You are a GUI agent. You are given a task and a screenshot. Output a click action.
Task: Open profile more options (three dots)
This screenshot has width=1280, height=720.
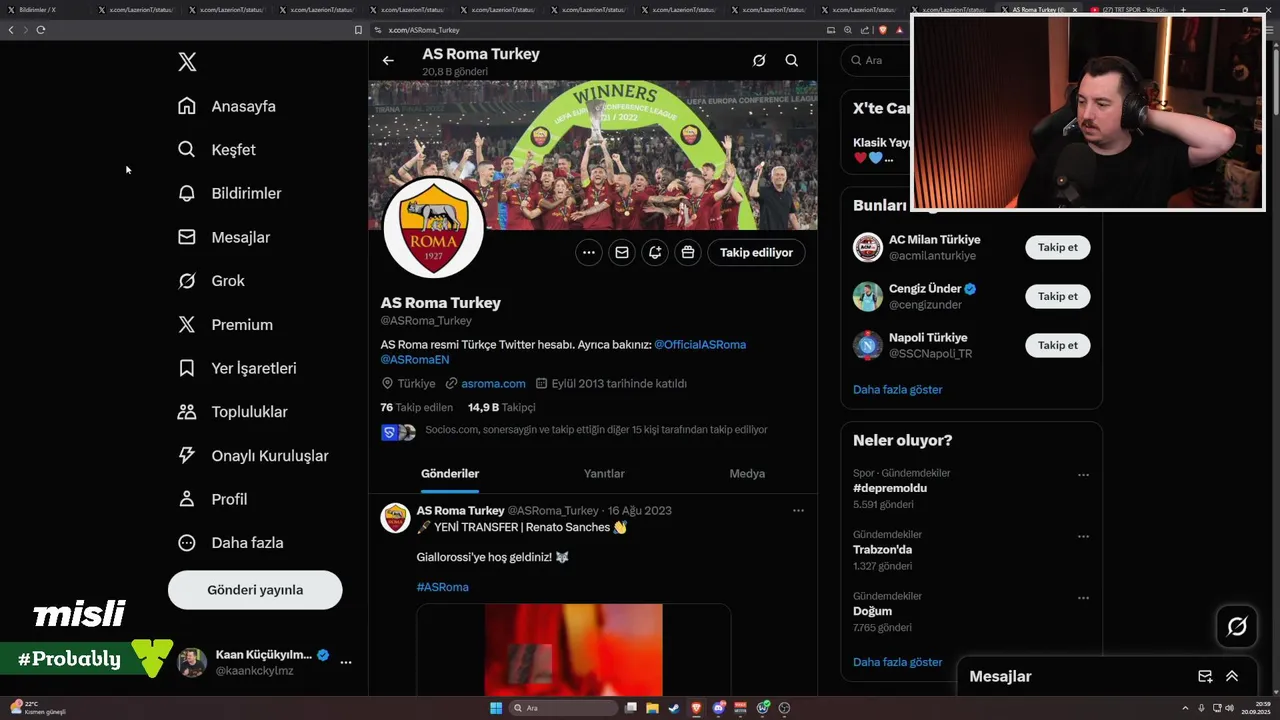coord(589,253)
